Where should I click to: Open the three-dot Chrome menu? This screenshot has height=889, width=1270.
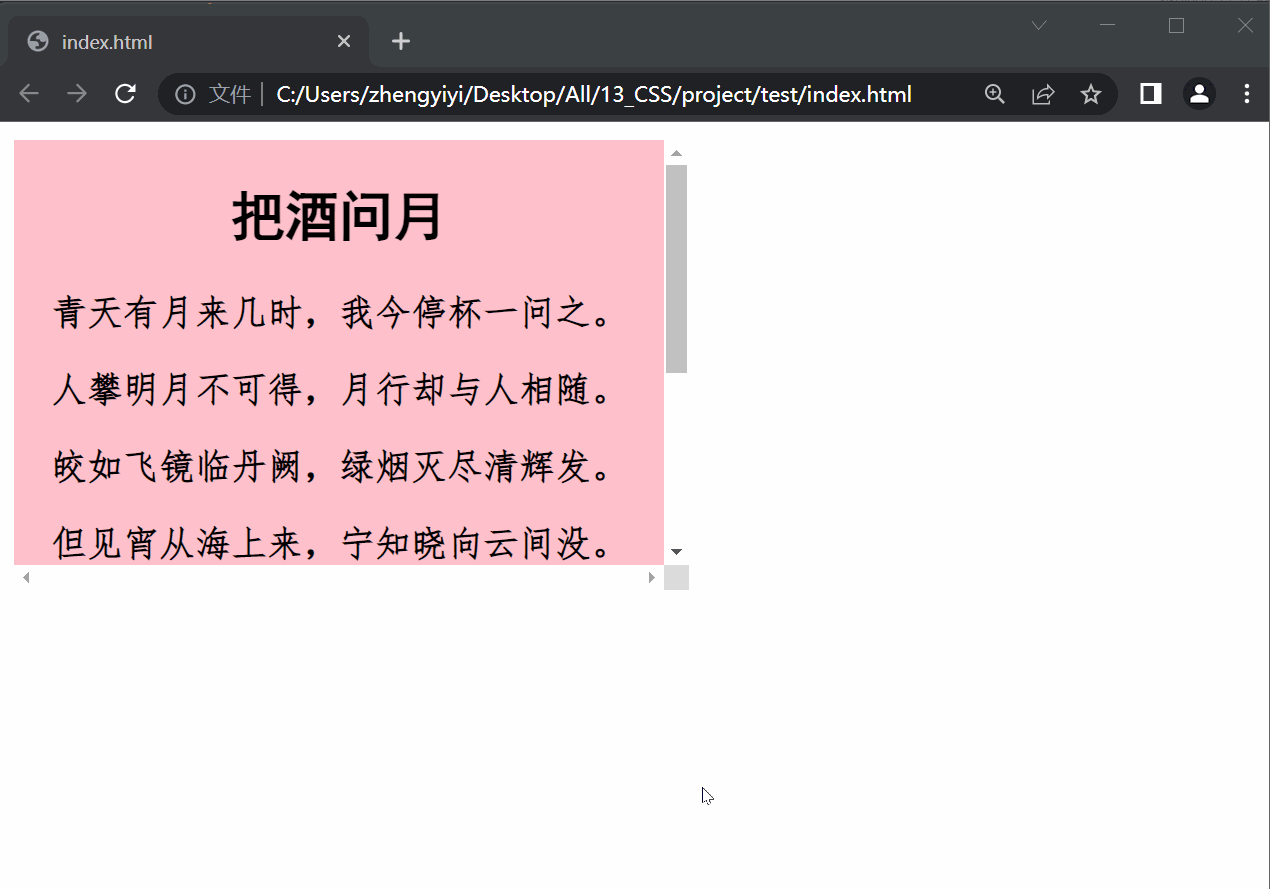1246,93
